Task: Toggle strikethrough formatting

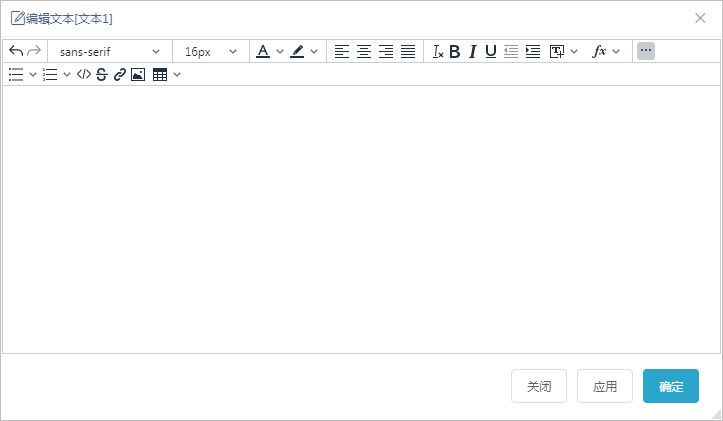Action: click(x=102, y=74)
